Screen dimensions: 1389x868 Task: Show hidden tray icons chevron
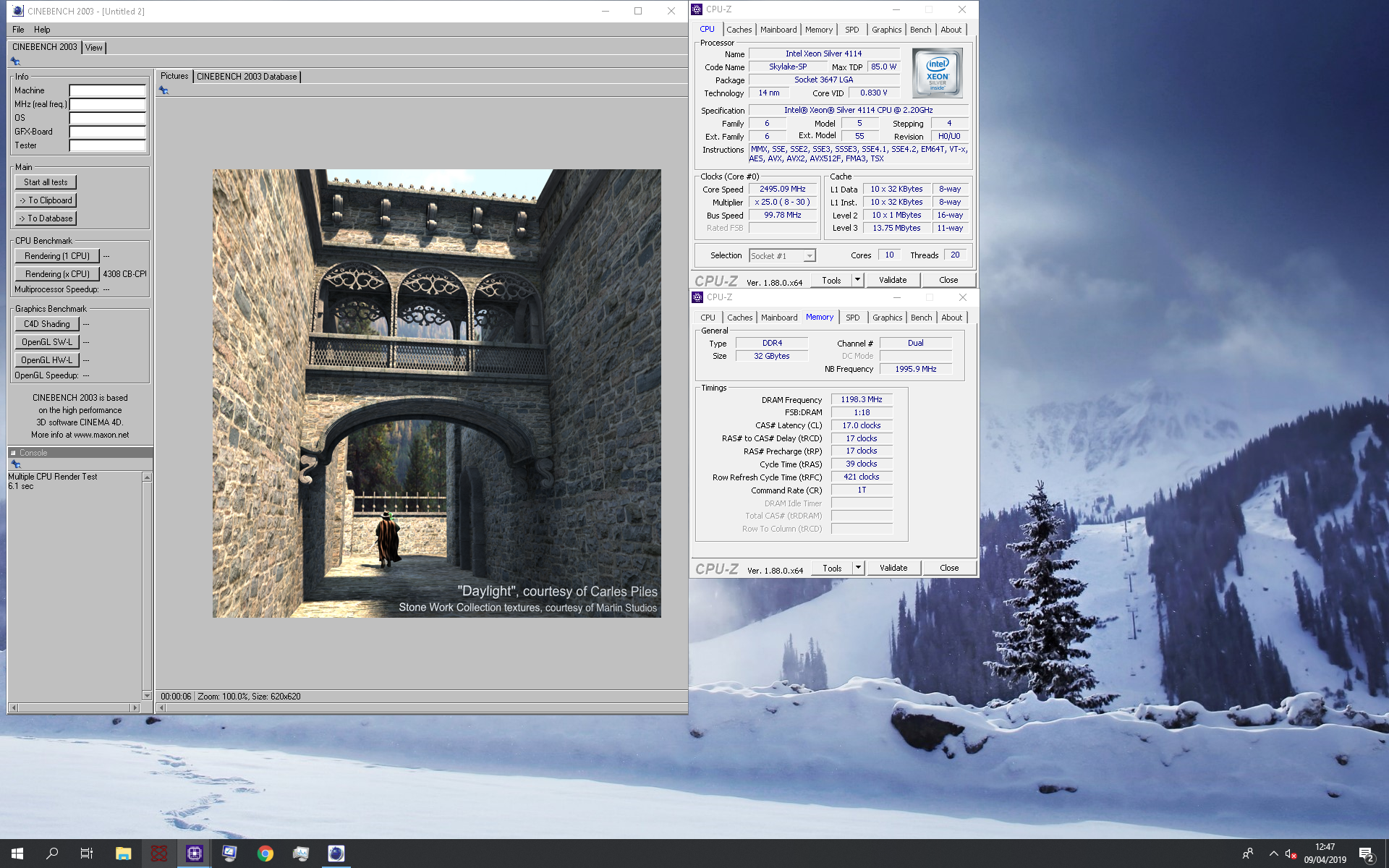[x=1273, y=854]
